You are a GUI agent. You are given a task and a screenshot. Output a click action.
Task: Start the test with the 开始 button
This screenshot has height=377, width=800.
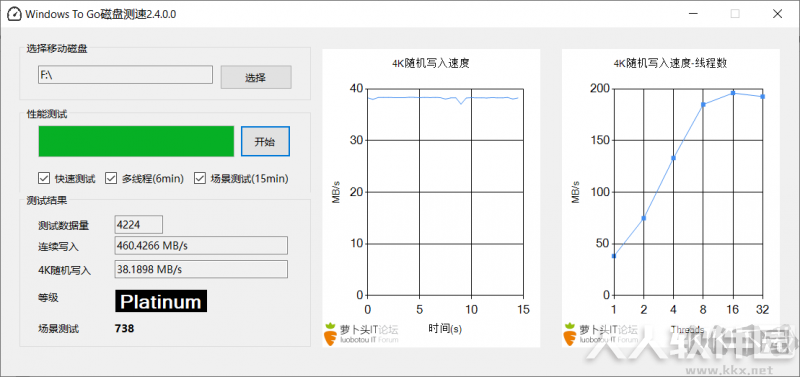coord(265,141)
